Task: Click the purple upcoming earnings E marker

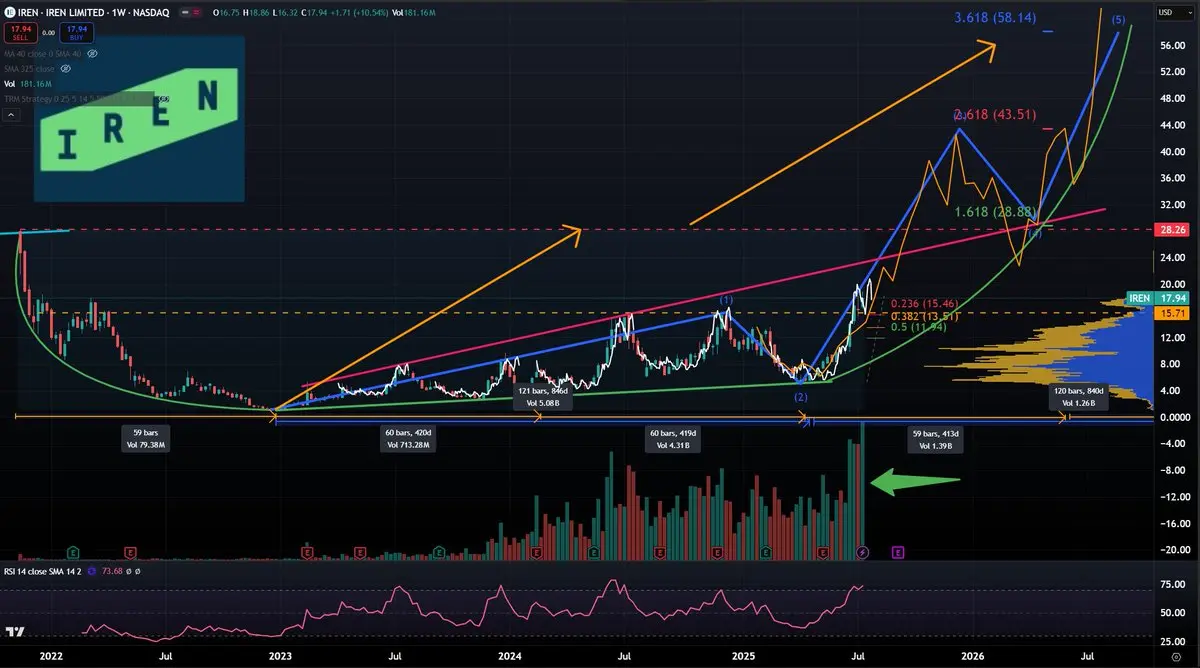Action: 898,551
